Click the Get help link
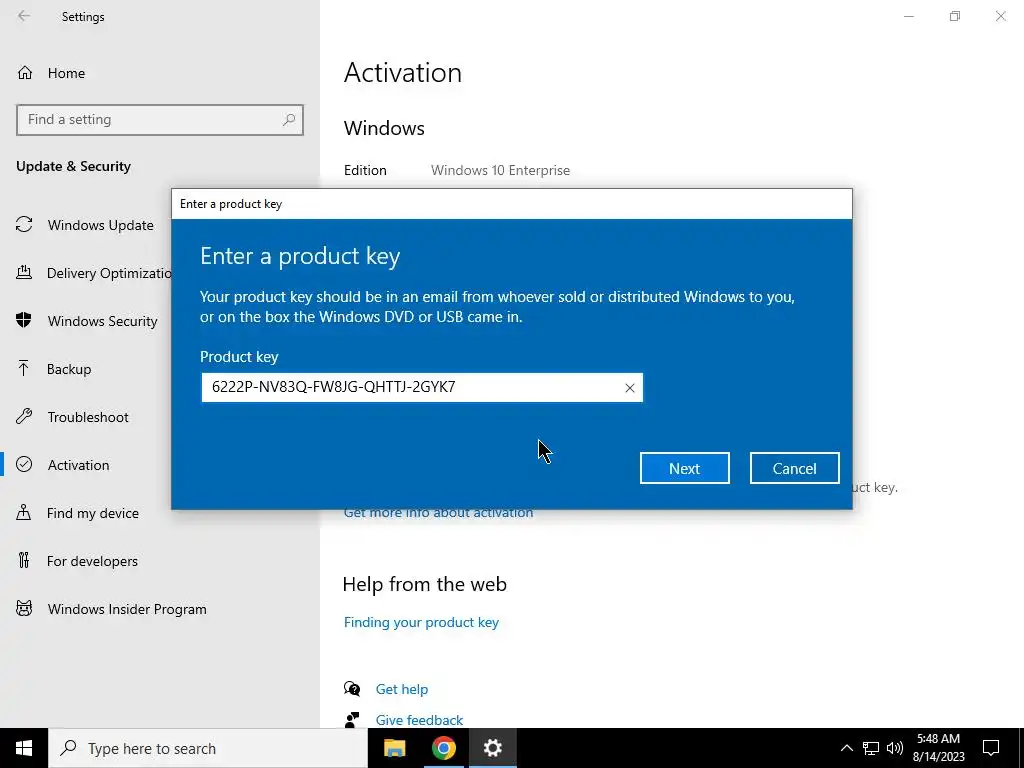The image size is (1024, 768). point(402,689)
